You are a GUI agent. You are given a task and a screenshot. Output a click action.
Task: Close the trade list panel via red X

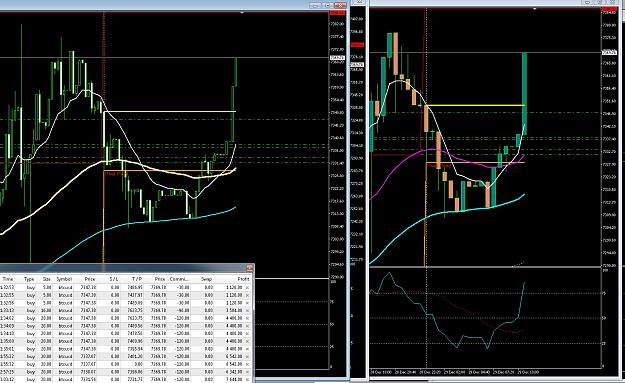tap(250, 268)
